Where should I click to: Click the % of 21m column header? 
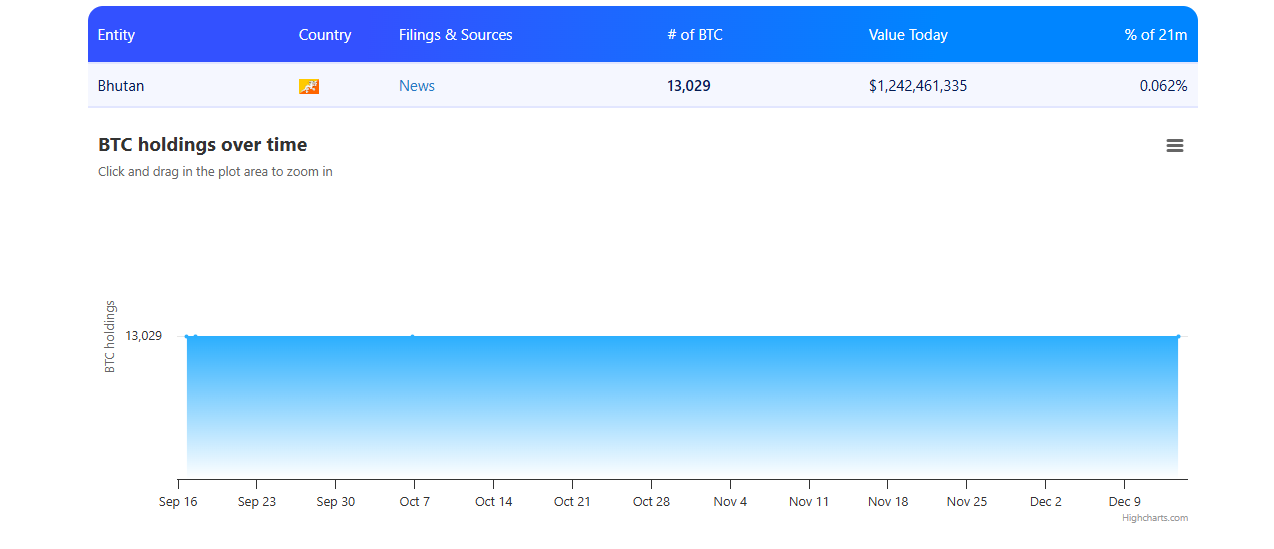tap(1156, 35)
